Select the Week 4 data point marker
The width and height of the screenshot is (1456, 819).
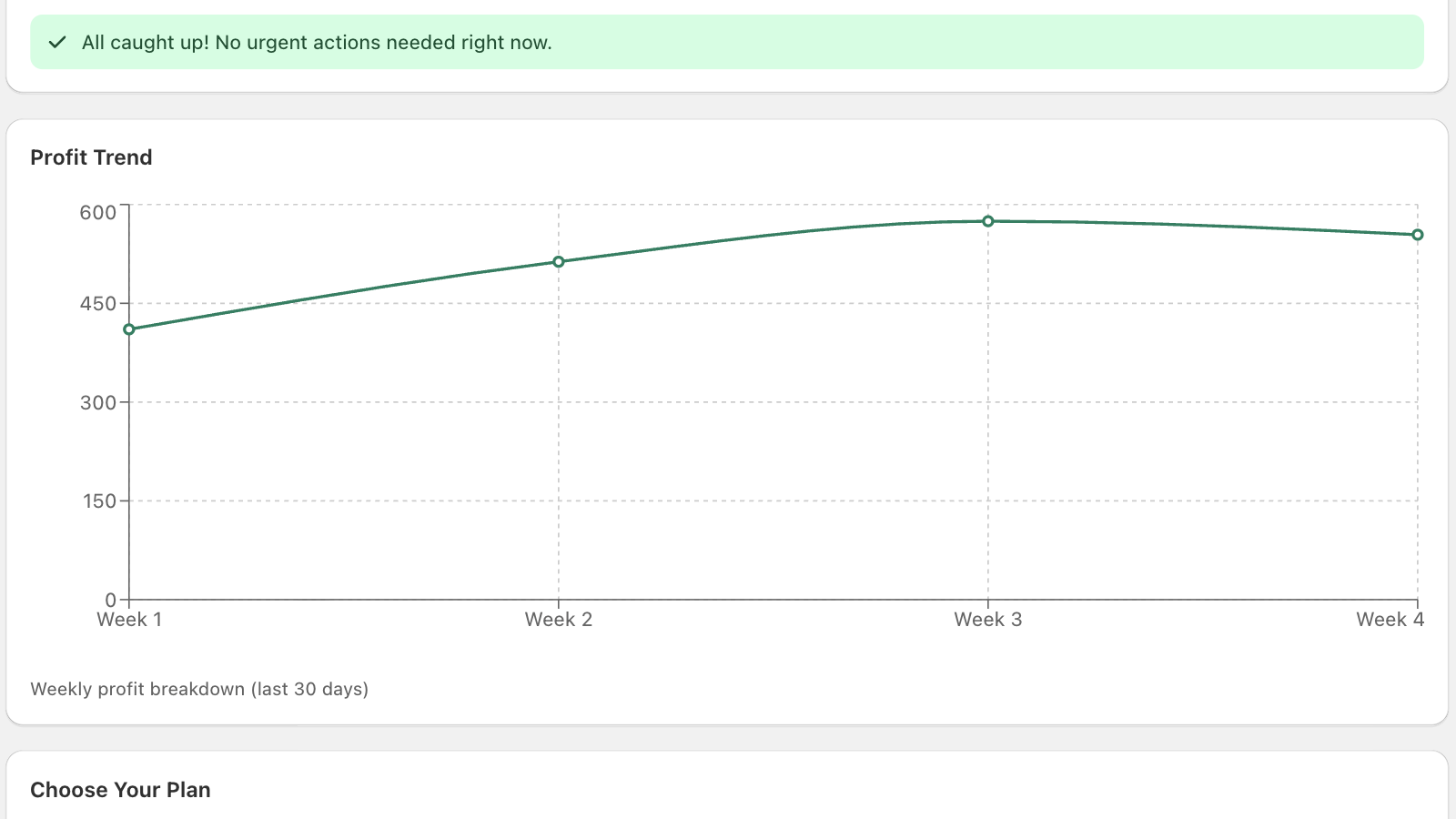[x=1416, y=235]
